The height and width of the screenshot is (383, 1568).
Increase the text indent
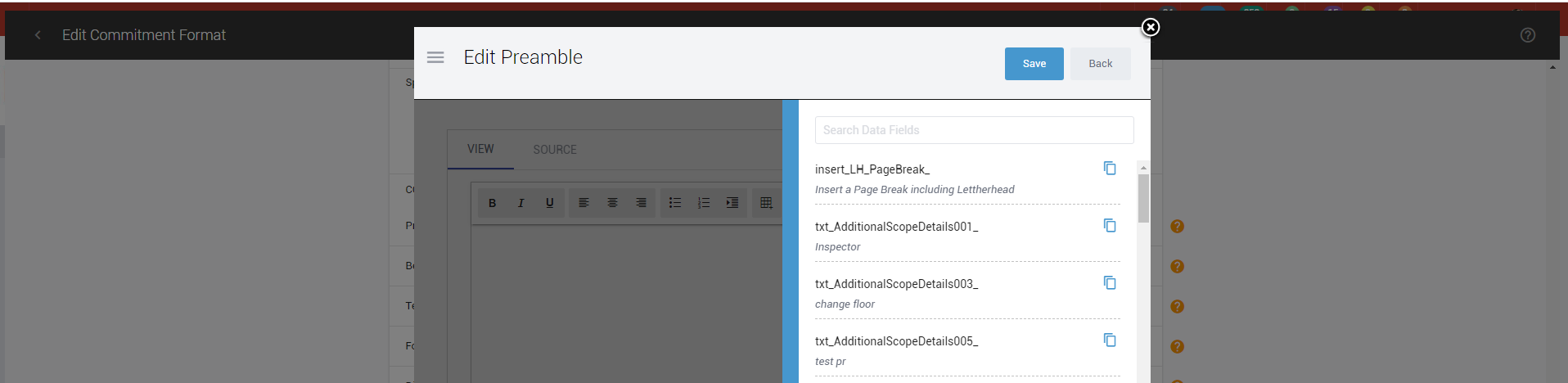point(732,203)
